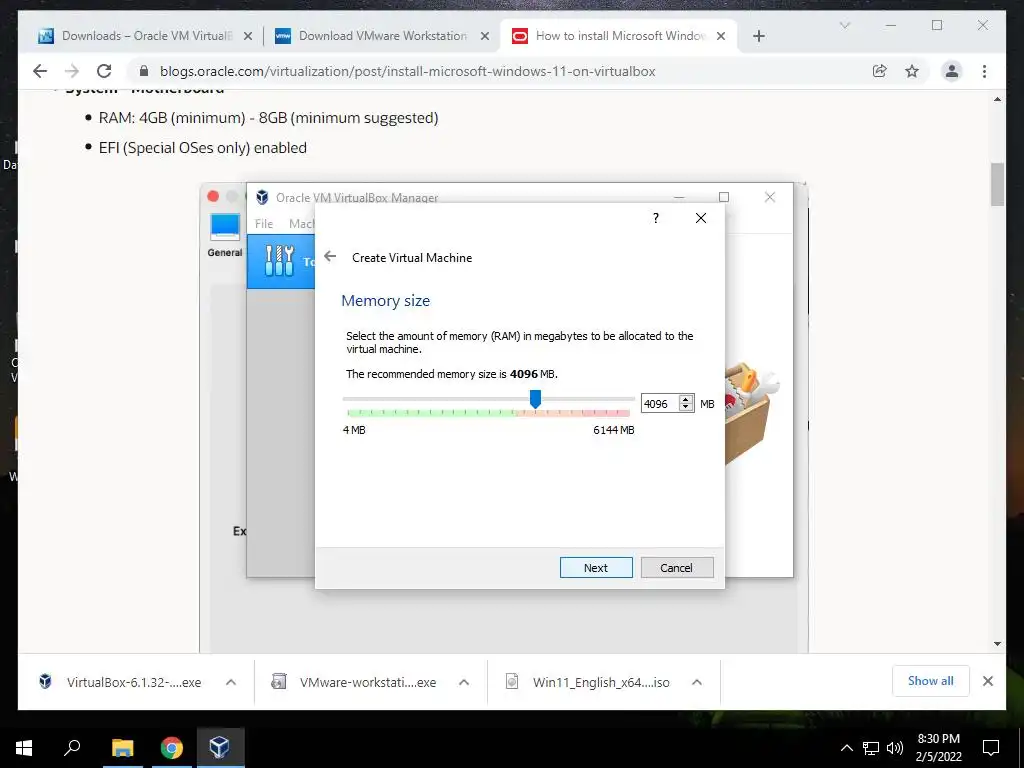Click the Chrome icon on the taskbar
Viewport: 1024px width, 768px height.
pos(172,748)
